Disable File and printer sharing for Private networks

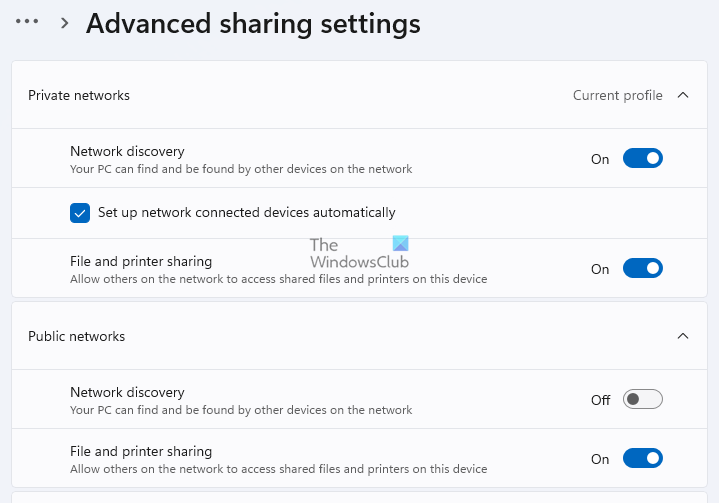point(642,269)
